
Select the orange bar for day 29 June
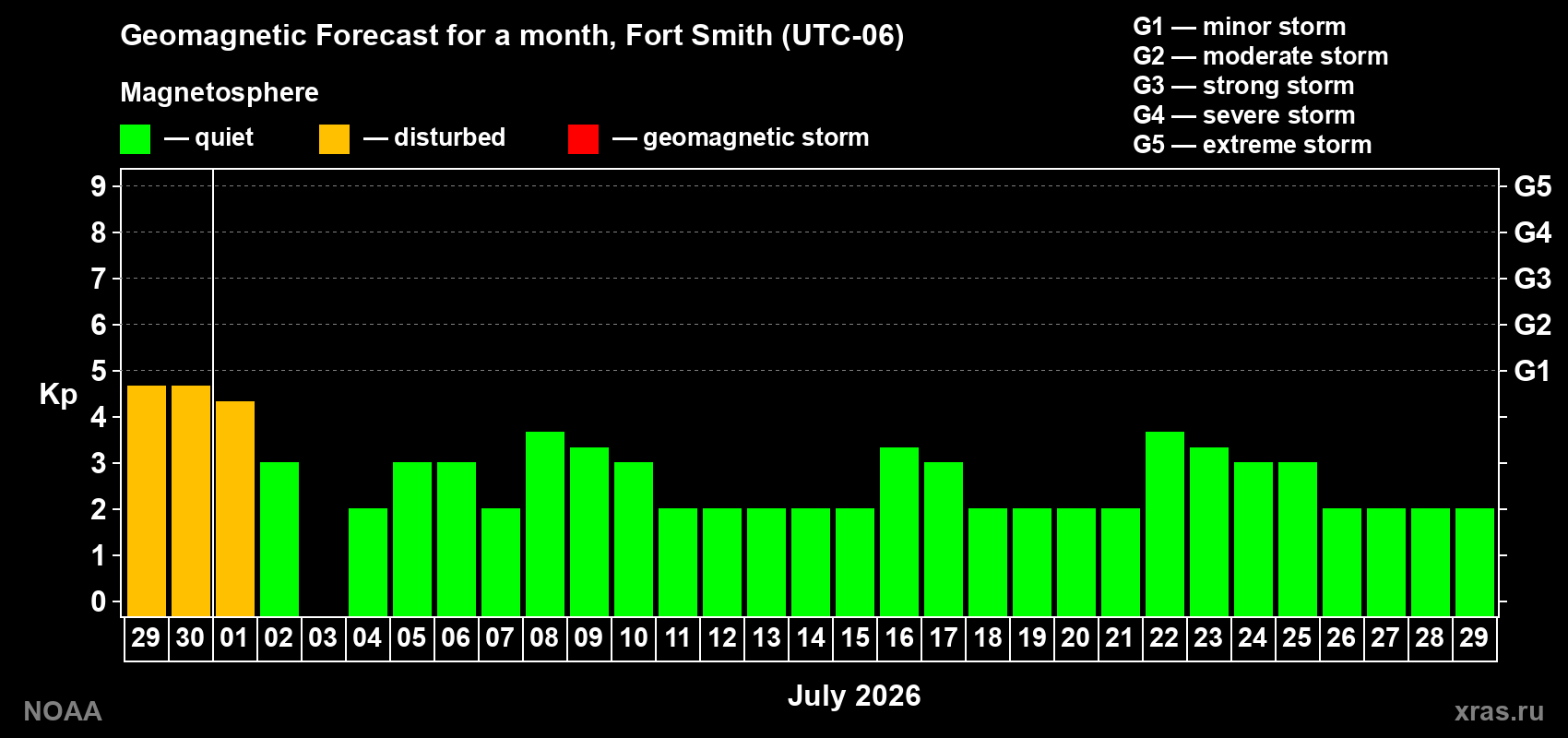tap(147, 501)
